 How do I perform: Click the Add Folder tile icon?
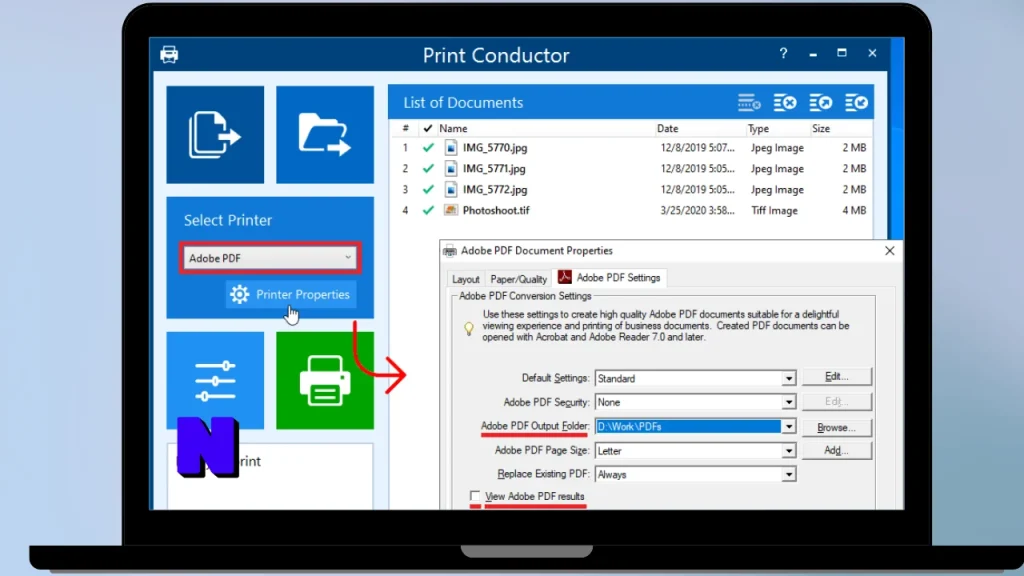pyautogui.click(x=325, y=135)
